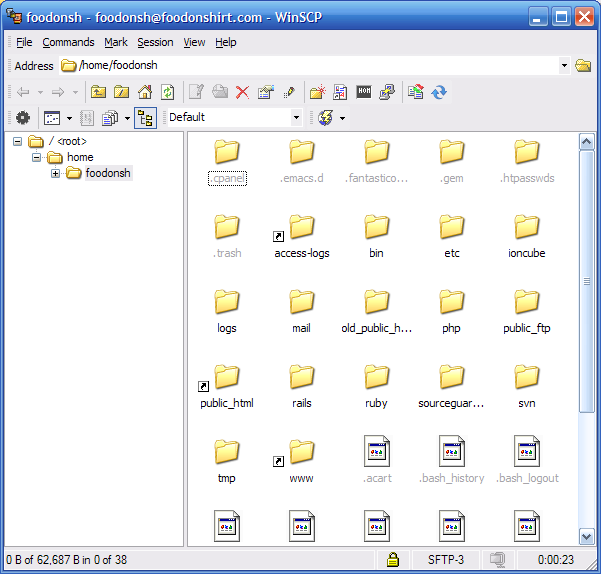Expand the foodonsh tree node
Screen dimensions: 601x574
coord(55,173)
